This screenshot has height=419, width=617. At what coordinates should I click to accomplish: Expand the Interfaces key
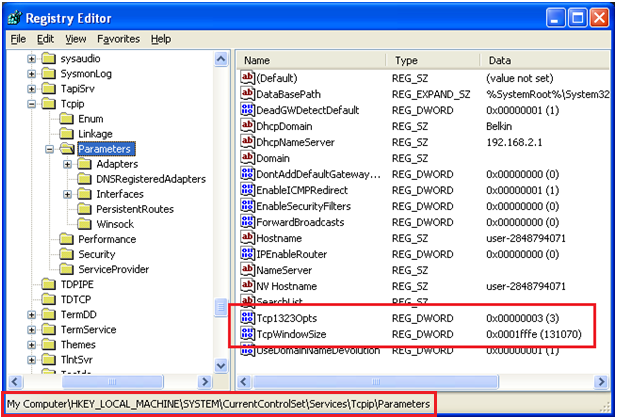(67, 194)
